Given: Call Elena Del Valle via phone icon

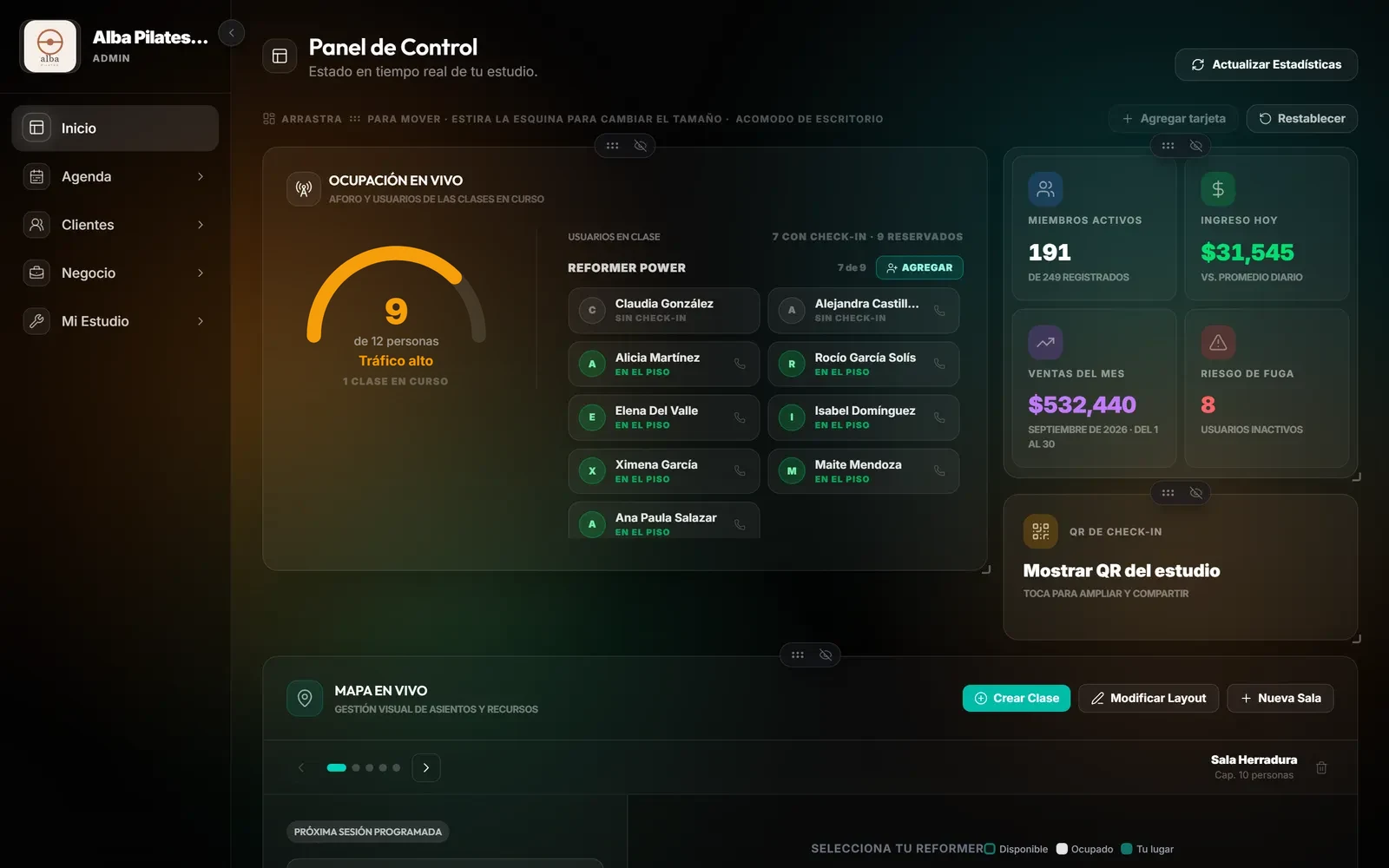Looking at the screenshot, I should tap(740, 418).
